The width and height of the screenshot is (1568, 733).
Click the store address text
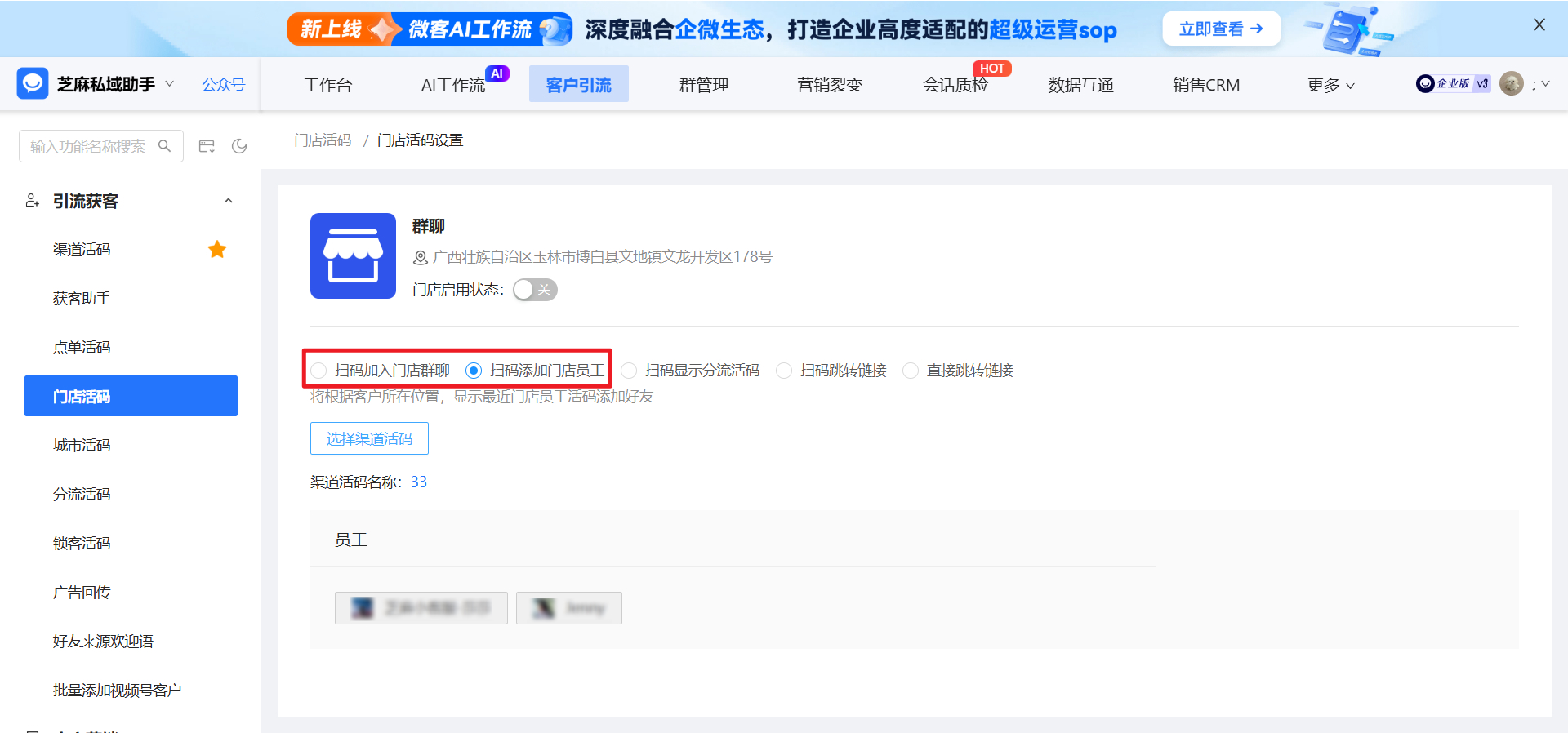[x=603, y=257]
